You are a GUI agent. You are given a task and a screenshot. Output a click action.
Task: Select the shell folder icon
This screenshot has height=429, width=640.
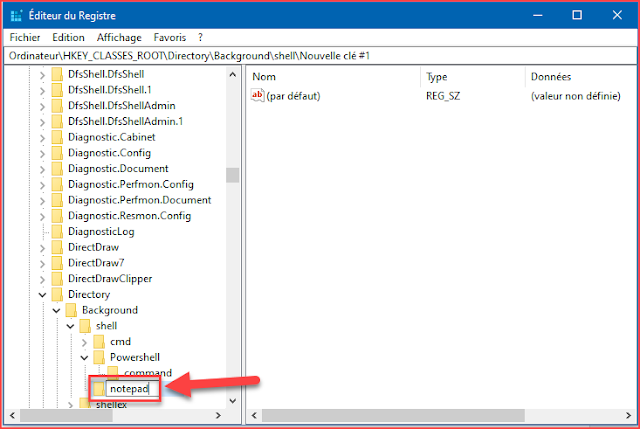click(85, 326)
